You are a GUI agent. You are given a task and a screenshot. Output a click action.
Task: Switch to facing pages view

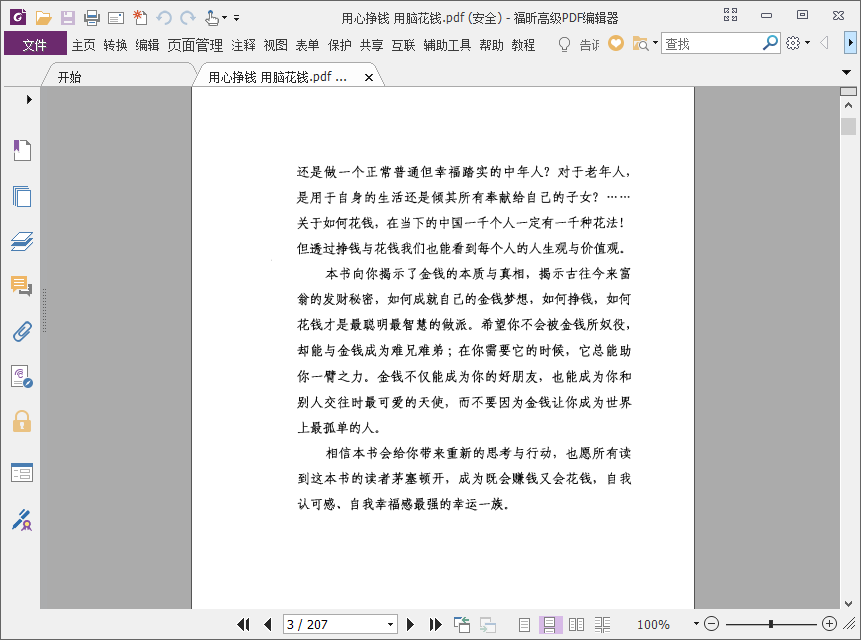[x=576, y=624]
